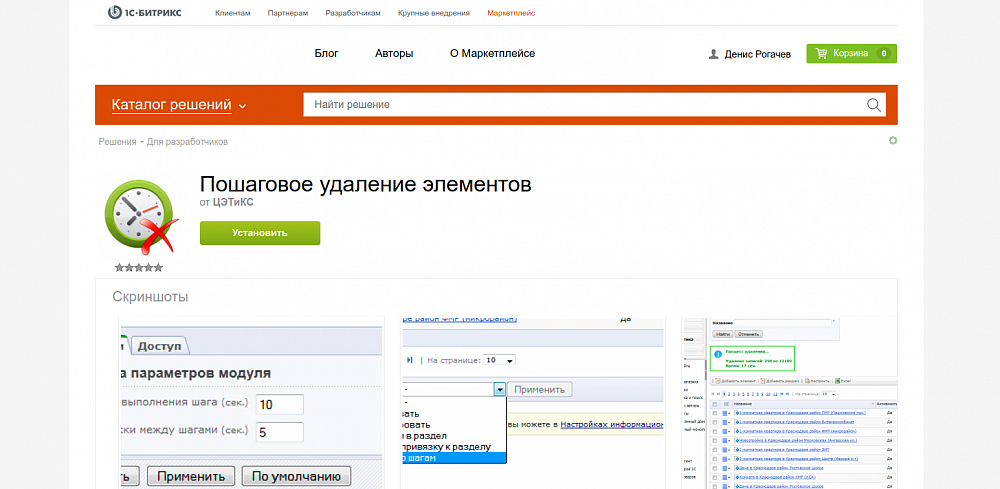Image resolution: width=1000 pixels, height=489 pixels.
Task: Go to Для разработчиков breadcrumb
Action: pyautogui.click(x=188, y=142)
